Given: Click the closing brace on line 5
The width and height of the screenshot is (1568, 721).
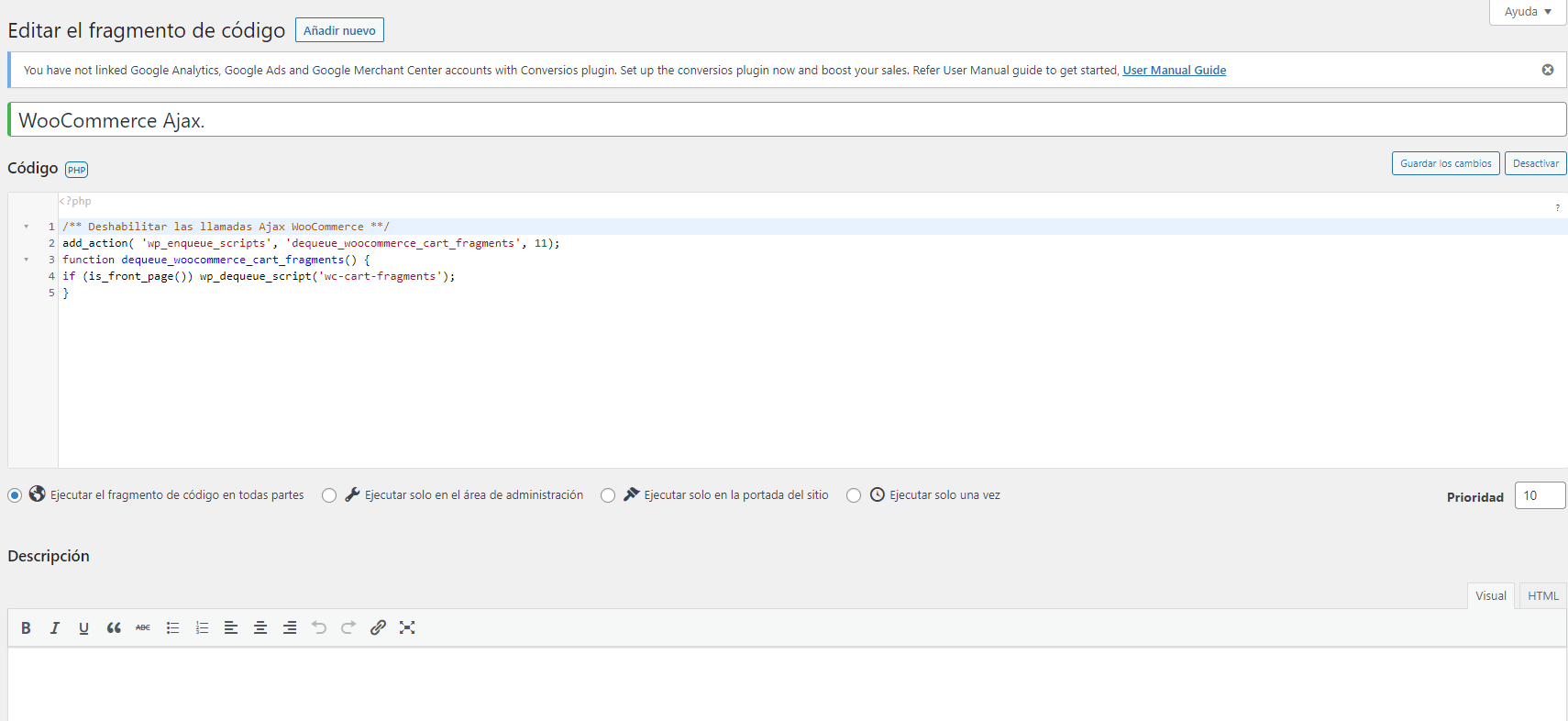Looking at the screenshot, I should (66, 293).
